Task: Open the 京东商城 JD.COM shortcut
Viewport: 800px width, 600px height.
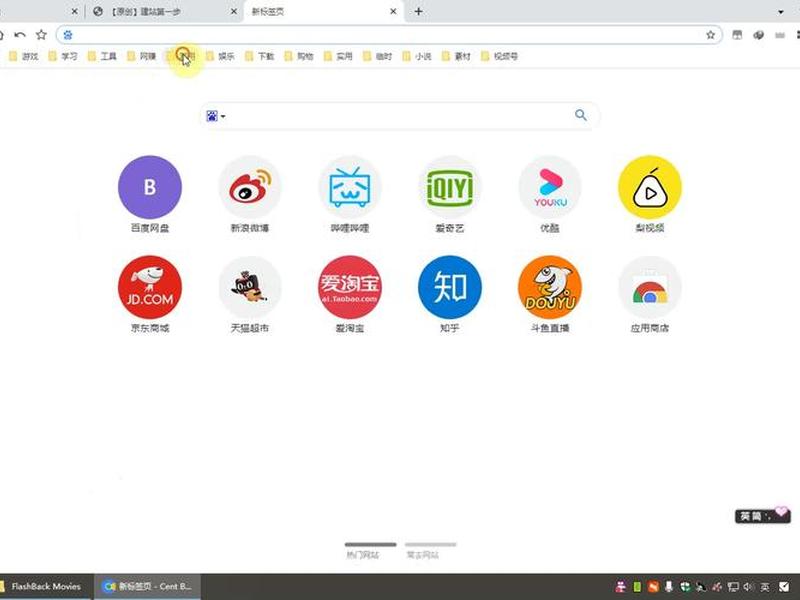Action: pyautogui.click(x=149, y=294)
